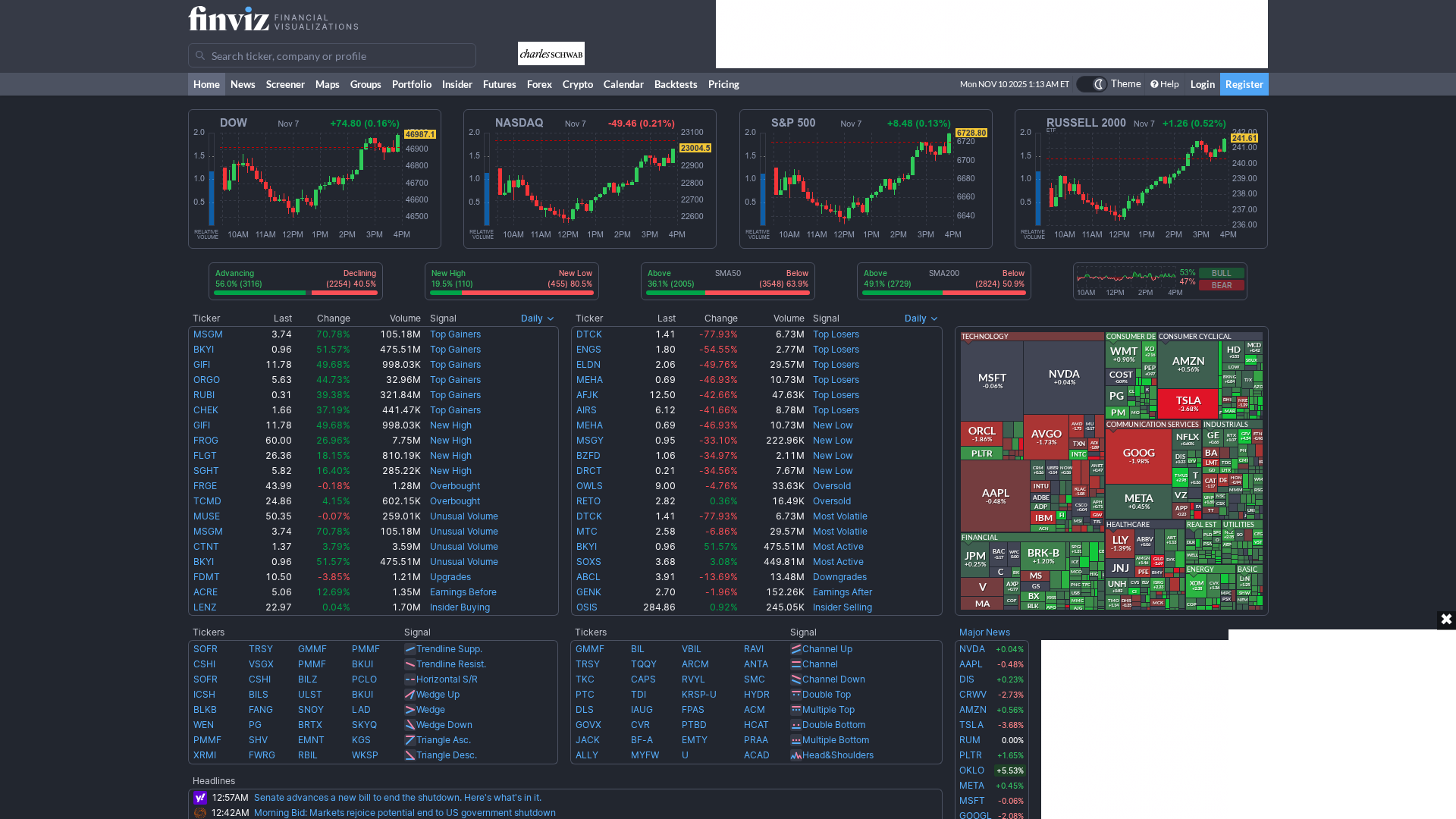This screenshot has width=1456, height=819.
Task: Click the Channel Up pattern icon
Action: click(796, 649)
